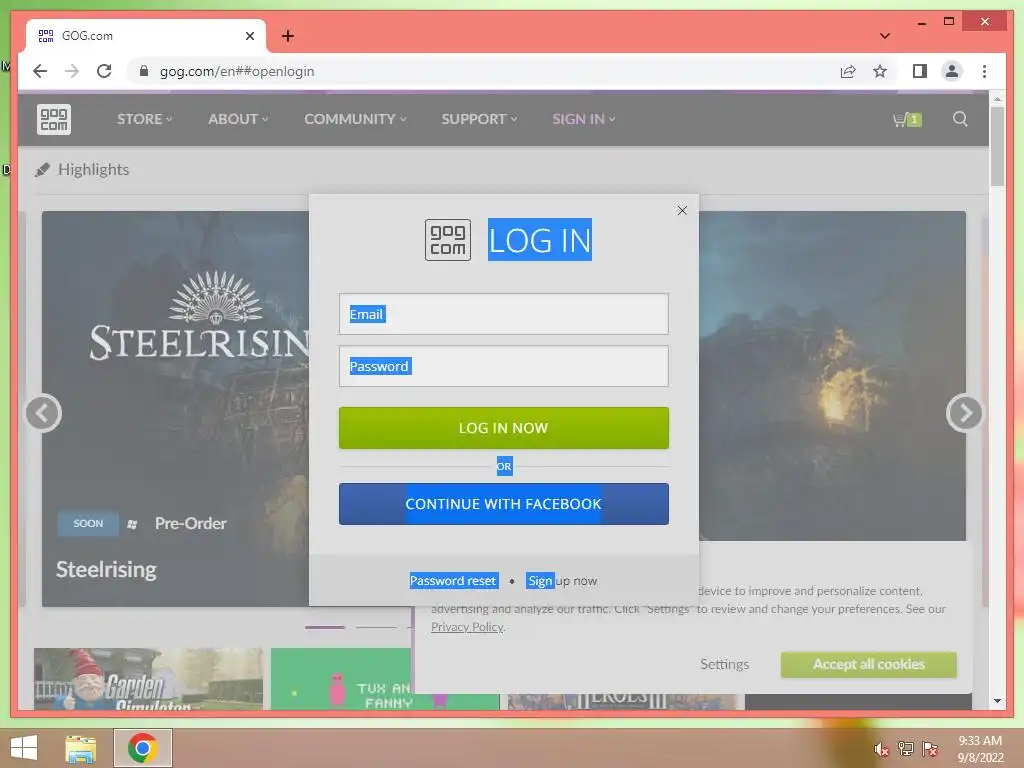The width and height of the screenshot is (1024, 768).
Task: Click scrollbar down arrow
Action: point(997,701)
